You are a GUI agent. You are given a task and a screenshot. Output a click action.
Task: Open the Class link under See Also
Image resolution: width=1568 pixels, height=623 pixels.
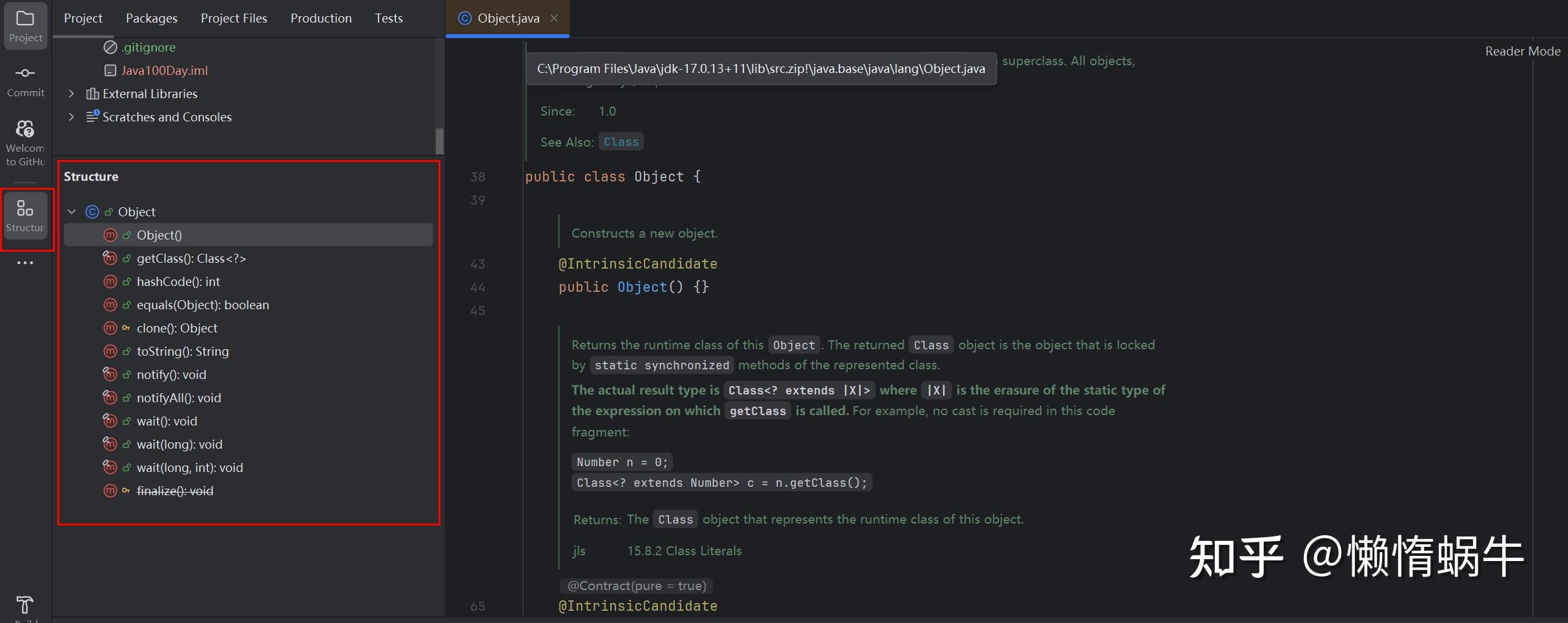(x=621, y=142)
